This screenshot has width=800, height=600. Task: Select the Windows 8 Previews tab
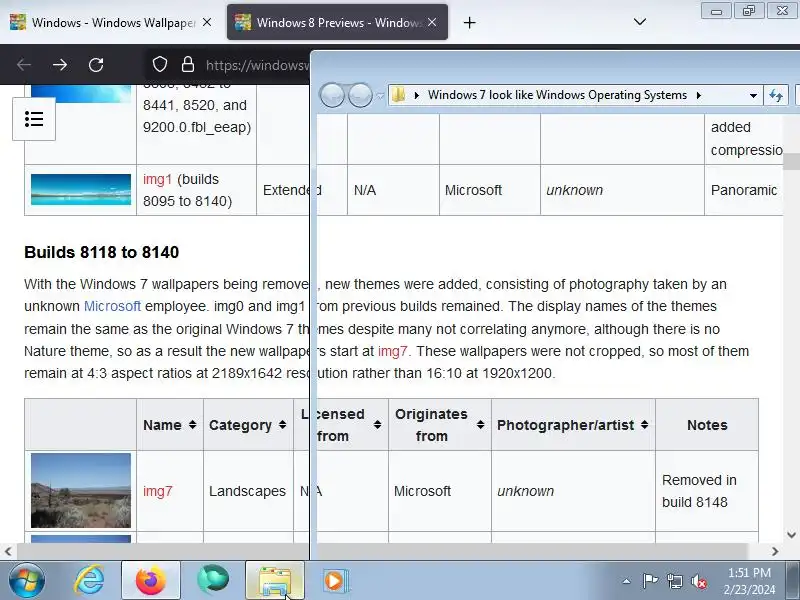click(x=337, y=22)
